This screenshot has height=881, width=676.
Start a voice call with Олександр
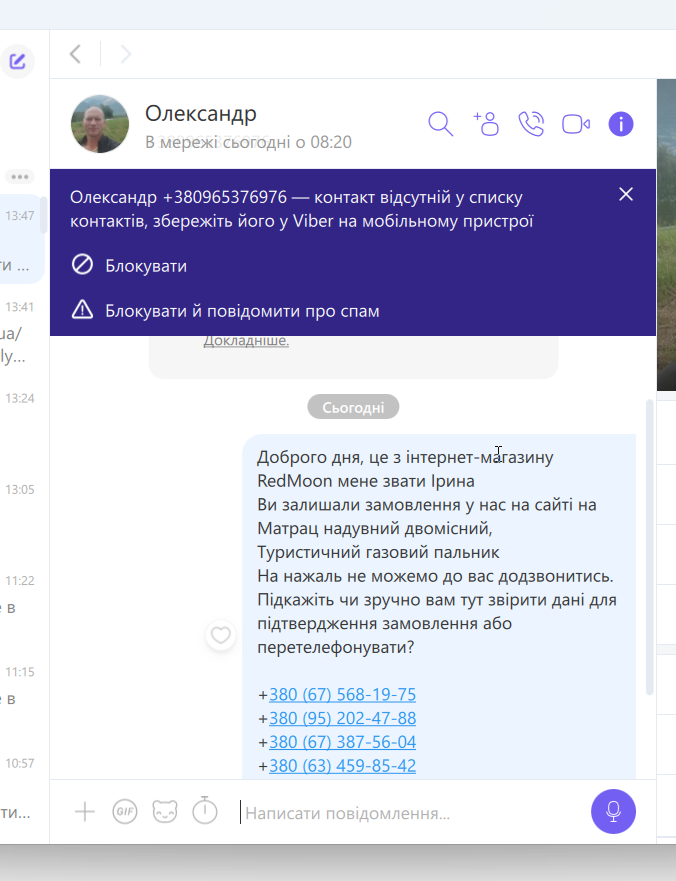coord(531,124)
